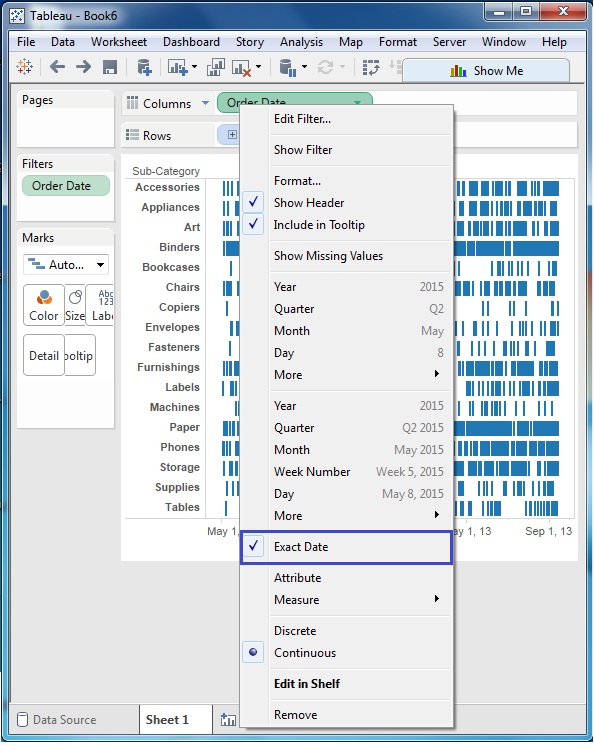Screen dimensions: 594x746
Task: Open the Marks type Automatic dropdown
Action: point(66,265)
